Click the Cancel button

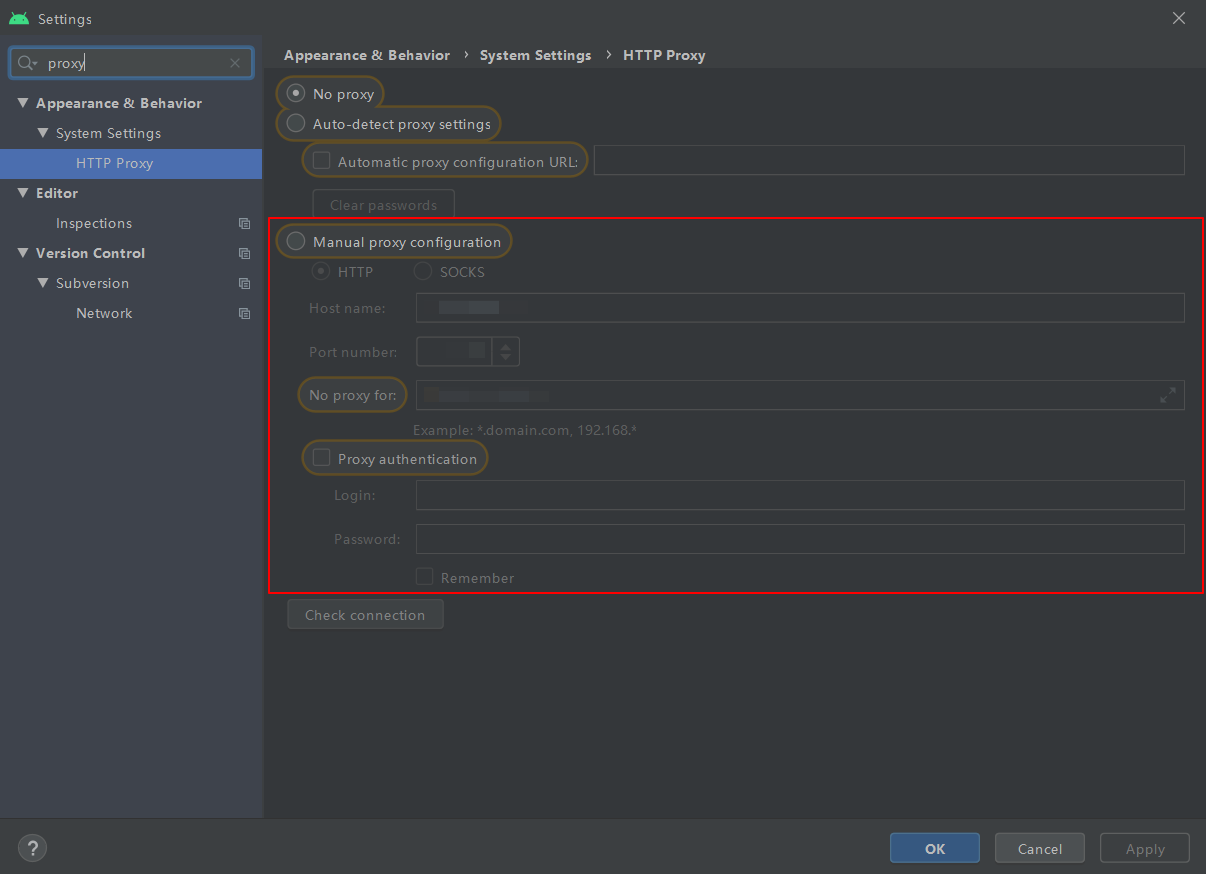tap(1040, 848)
